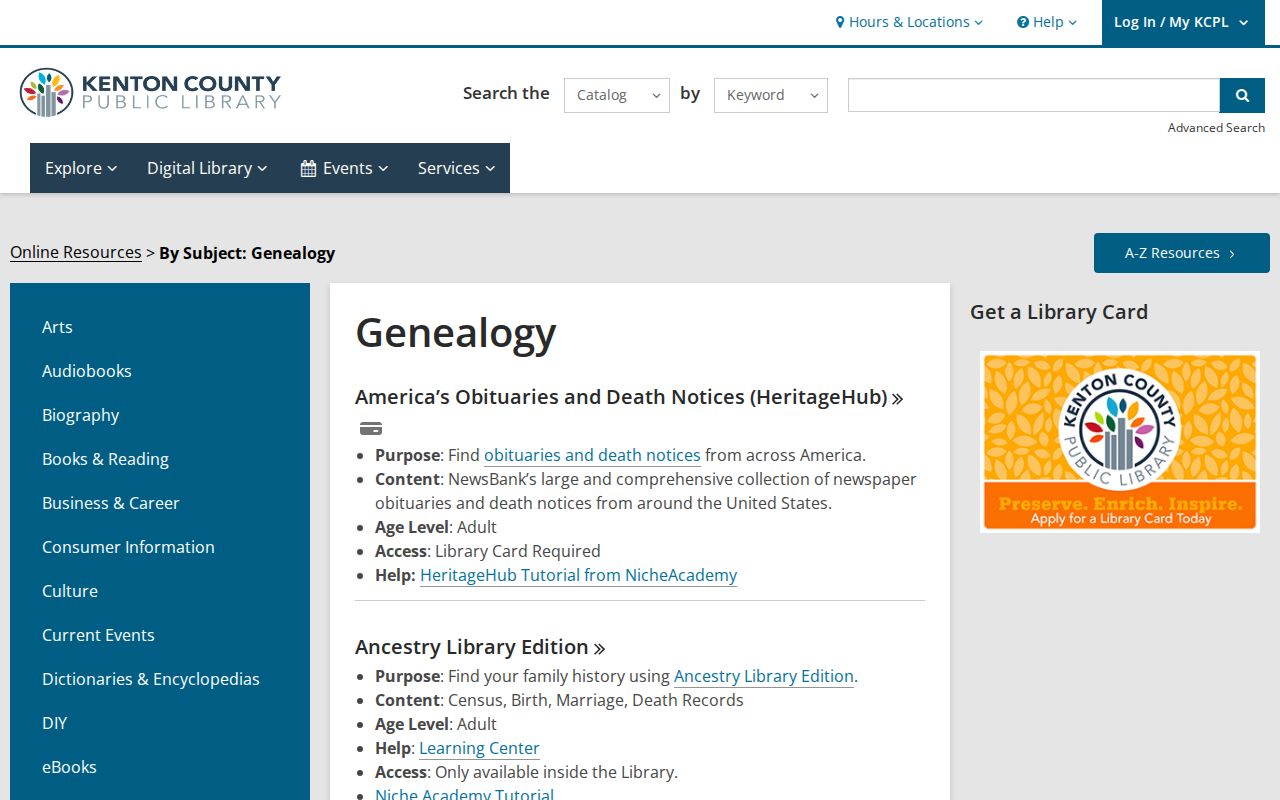Select eBooks subject in sidebar
Screen dimensions: 1280x800
tap(69, 767)
